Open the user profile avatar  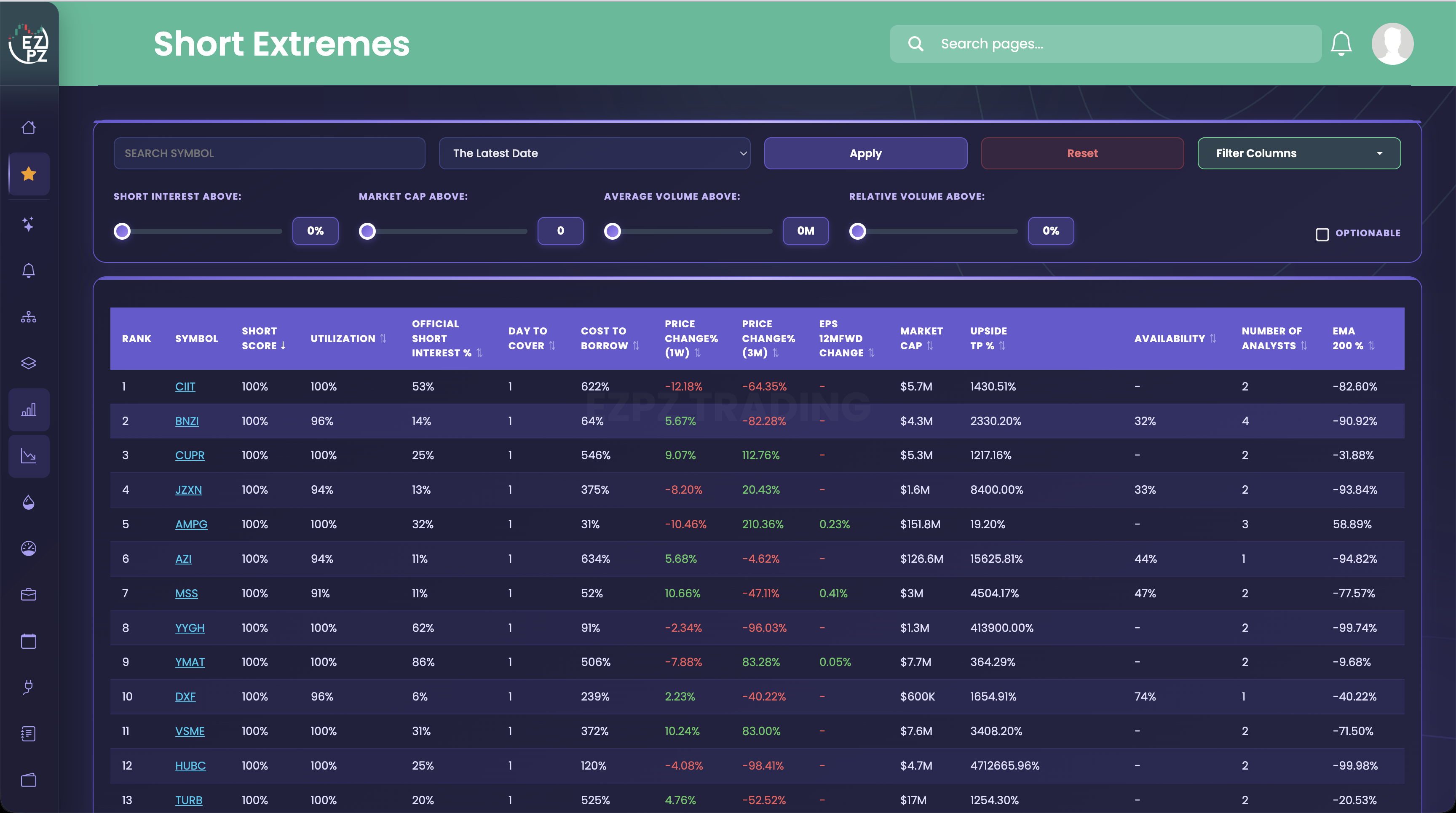[x=1392, y=43]
